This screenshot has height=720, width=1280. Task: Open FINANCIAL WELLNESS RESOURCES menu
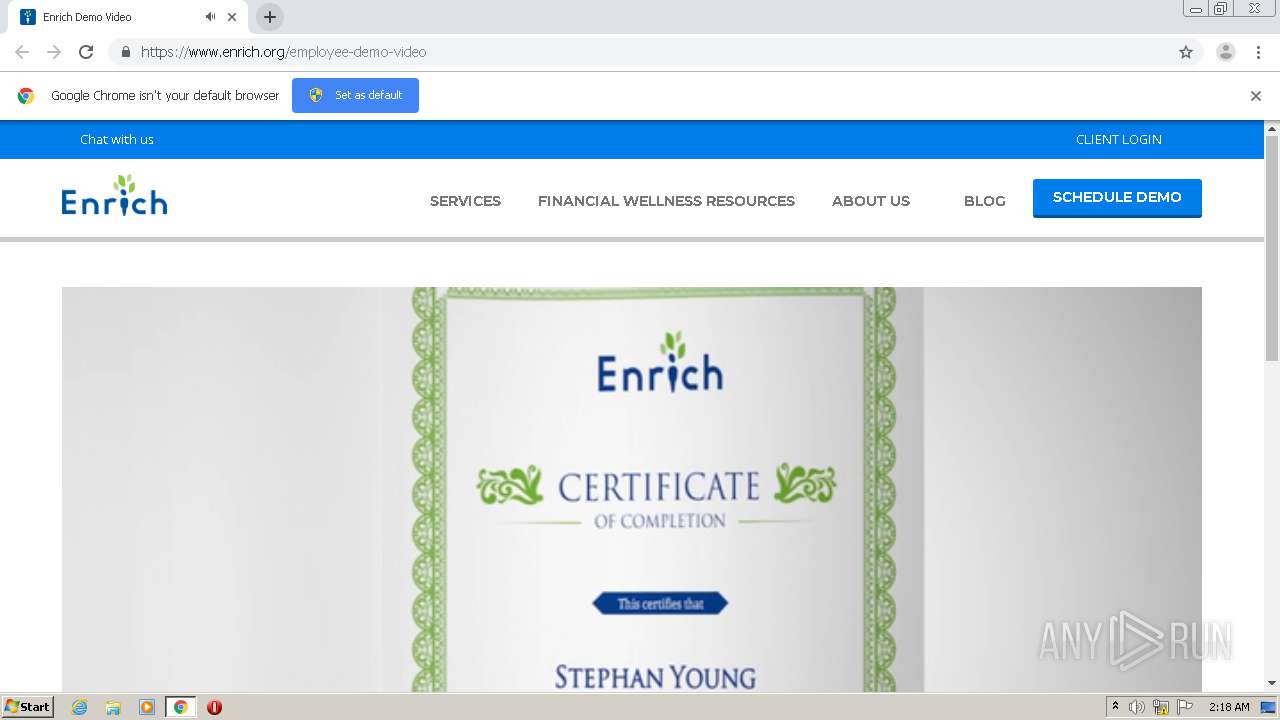point(666,201)
